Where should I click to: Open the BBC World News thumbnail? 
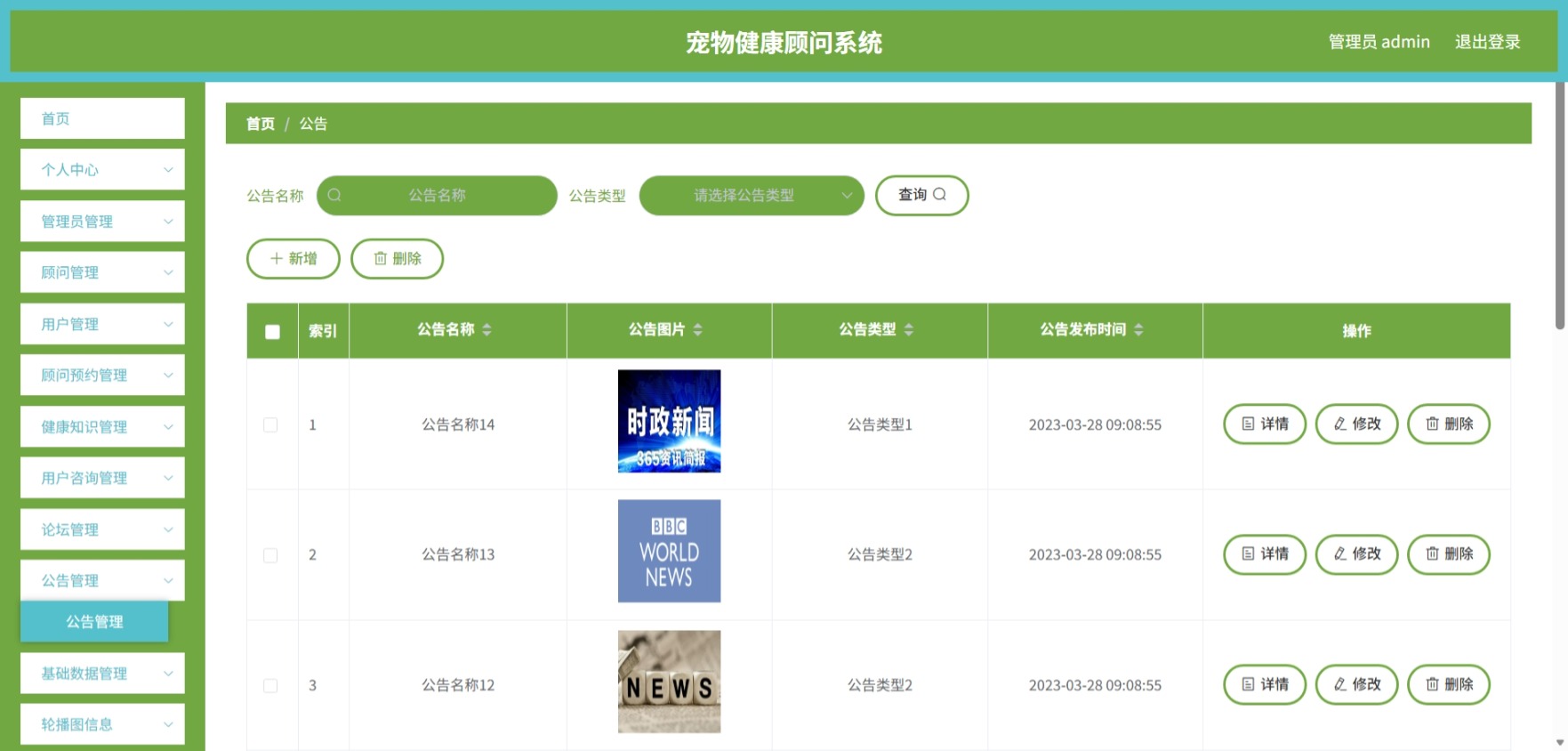[669, 551]
